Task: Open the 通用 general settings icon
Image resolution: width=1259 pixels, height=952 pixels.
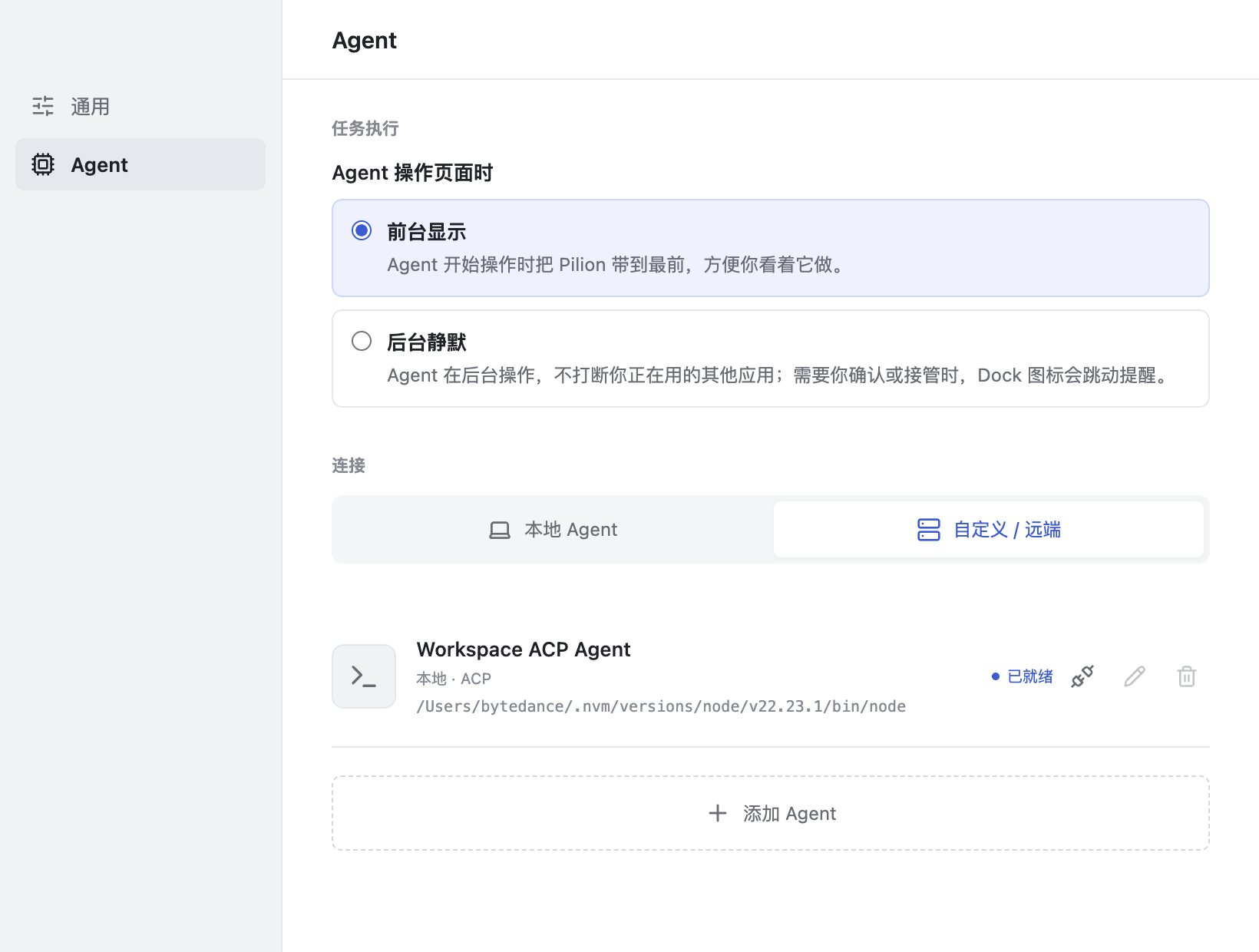Action: pos(43,106)
